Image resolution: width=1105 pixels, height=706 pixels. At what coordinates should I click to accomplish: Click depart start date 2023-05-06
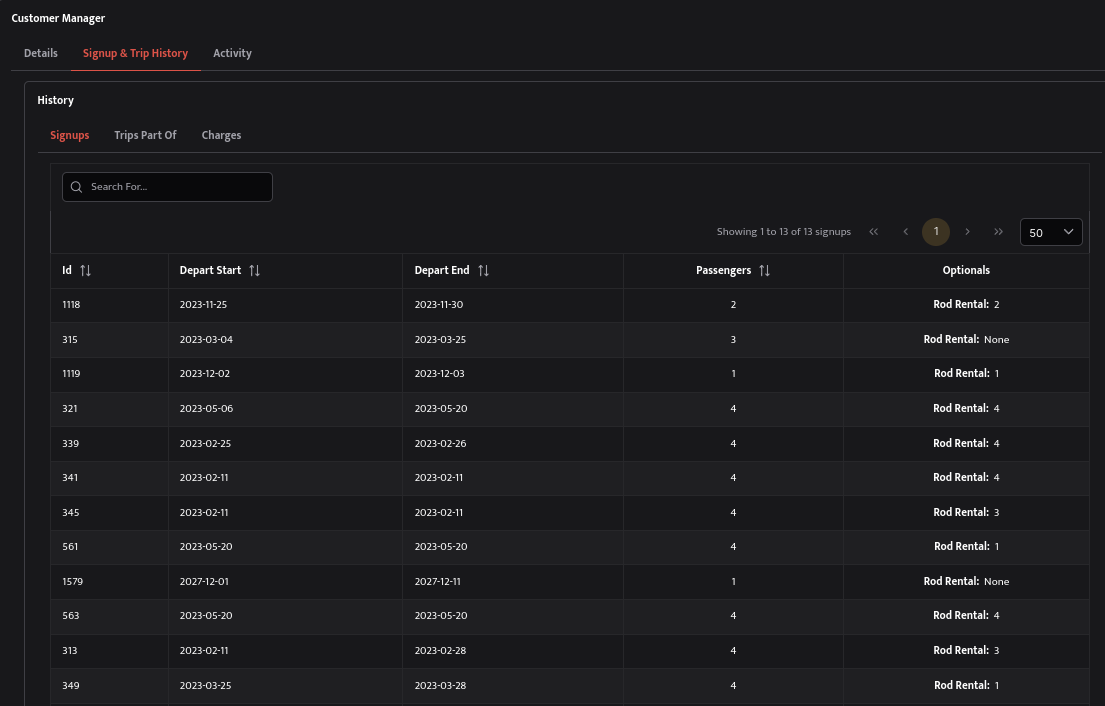click(x=206, y=409)
